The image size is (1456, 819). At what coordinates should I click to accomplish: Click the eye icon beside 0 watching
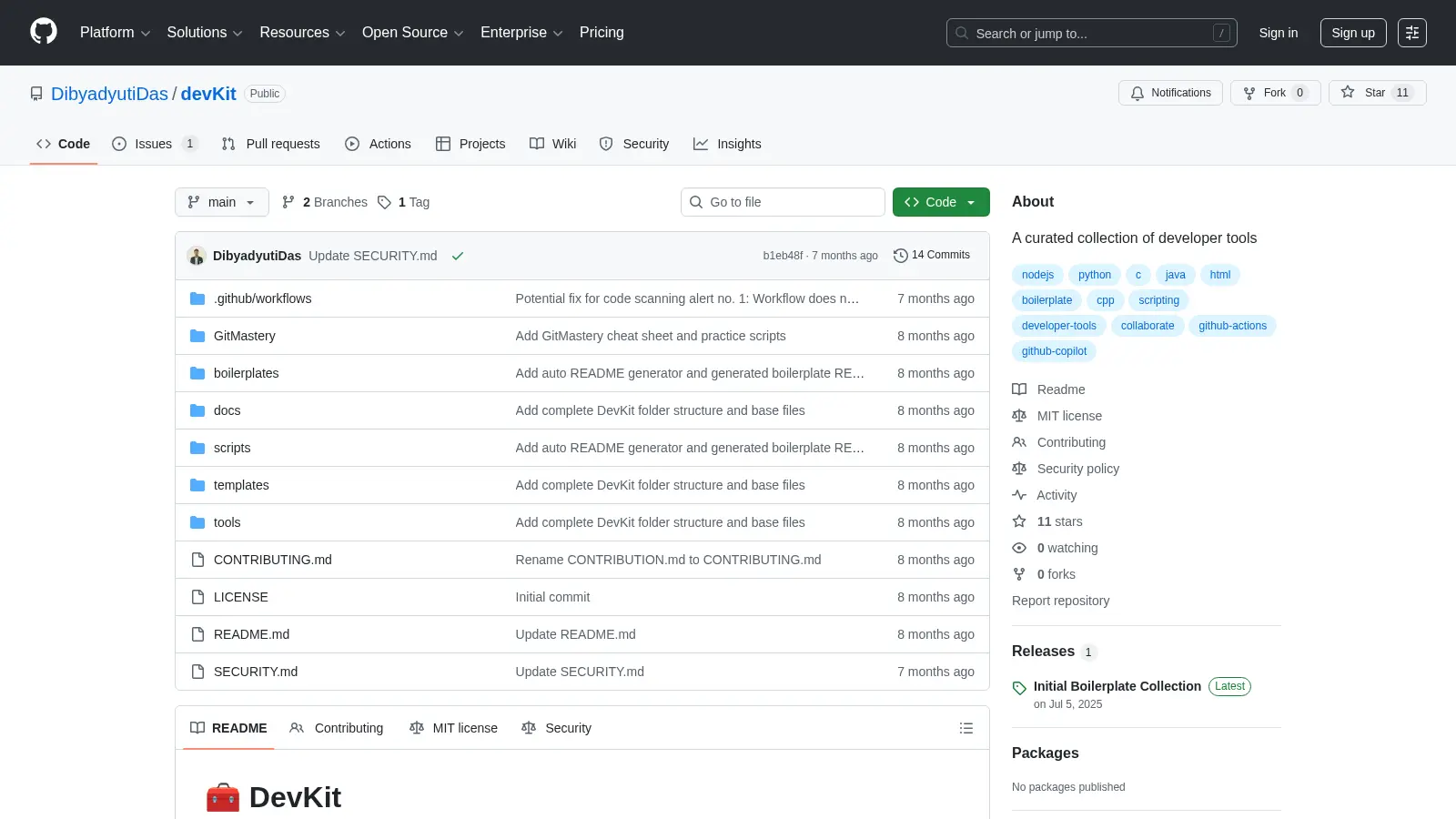pyautogui.click(x=1019, y=548)
